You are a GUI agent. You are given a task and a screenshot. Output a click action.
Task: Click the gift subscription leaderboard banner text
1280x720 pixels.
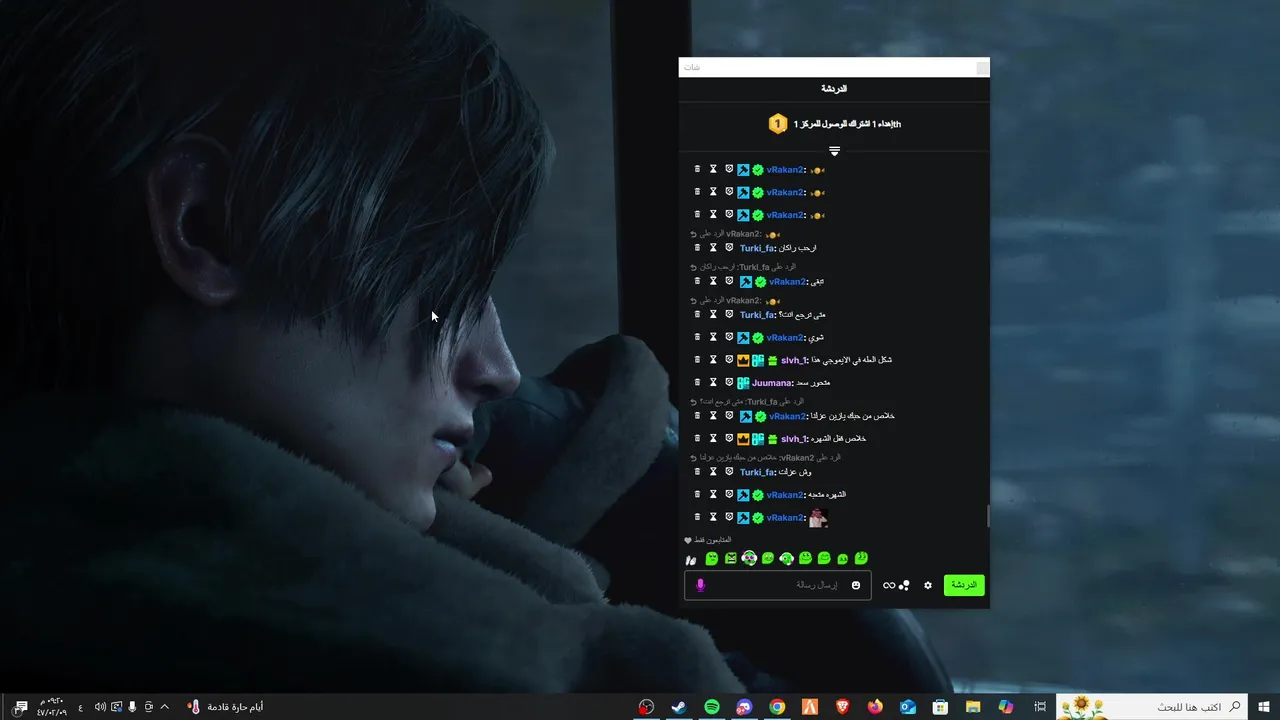point(847,124)
